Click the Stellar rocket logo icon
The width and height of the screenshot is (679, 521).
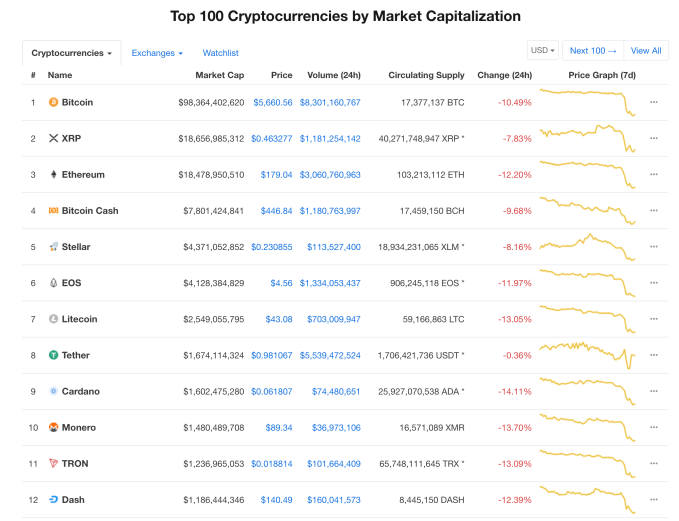point(53,247)
